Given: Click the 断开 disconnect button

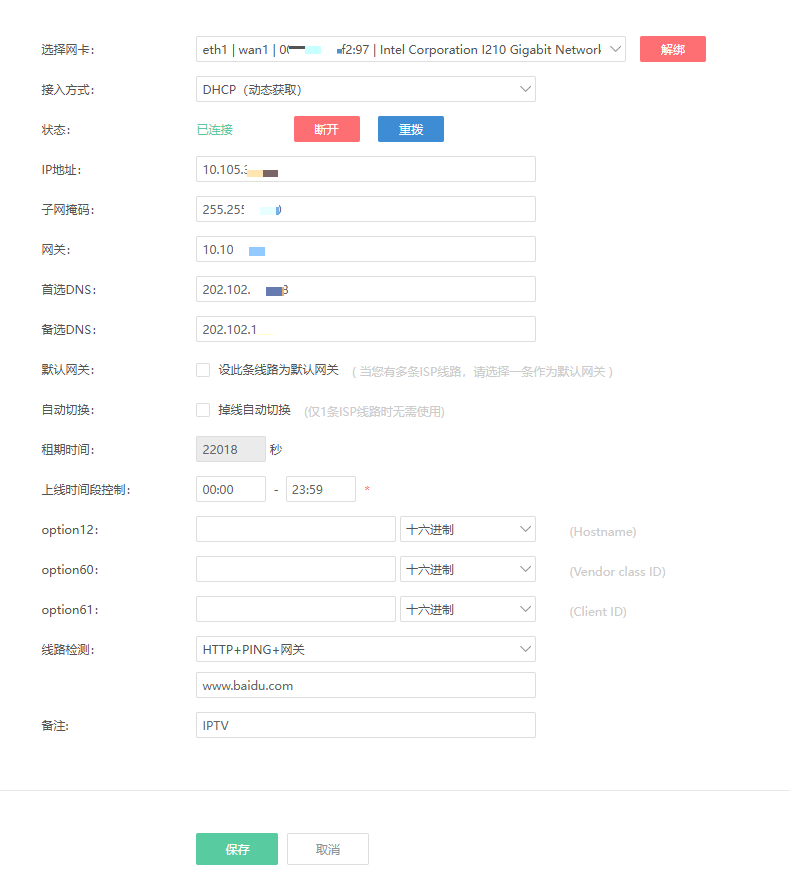Looking at the screenshot, I should point(326,129).
